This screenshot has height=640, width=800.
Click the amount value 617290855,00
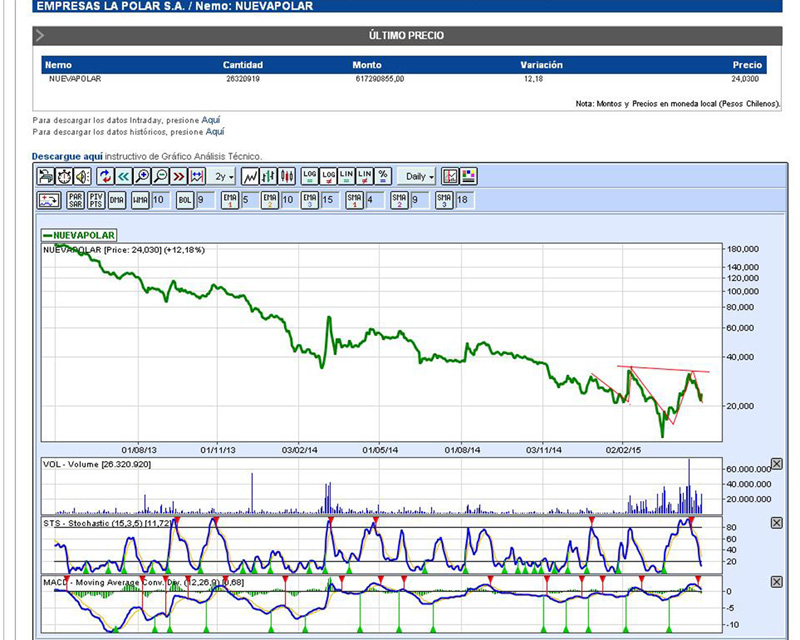click(x=380, y=79)
